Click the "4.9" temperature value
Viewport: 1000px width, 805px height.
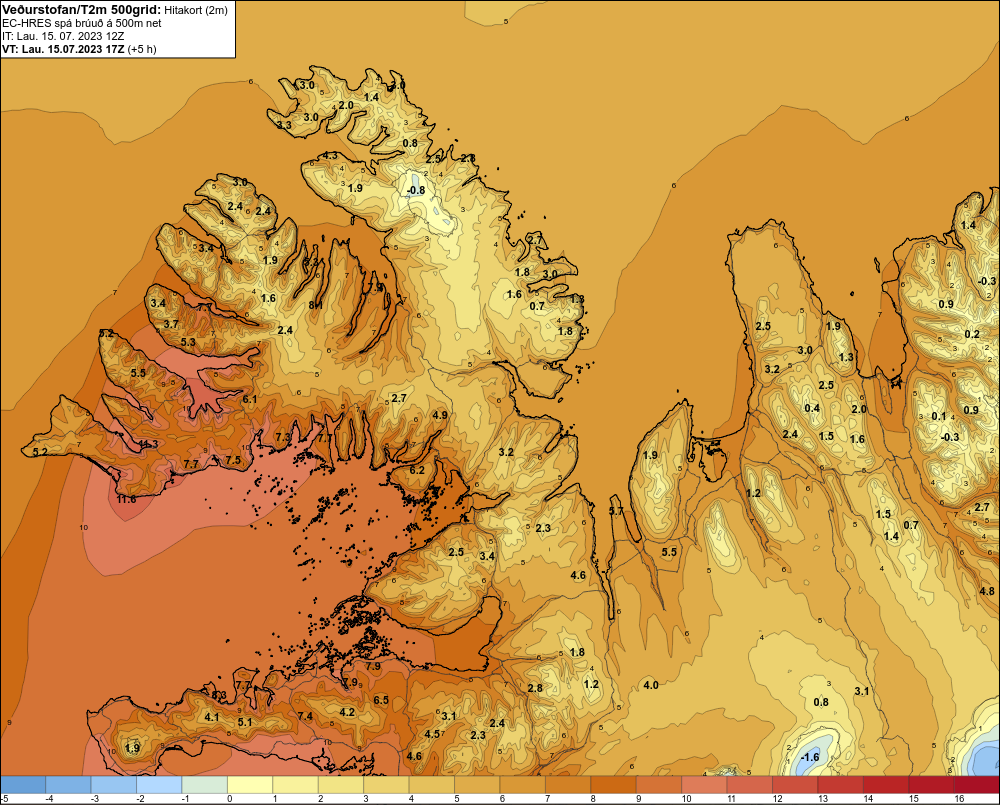[x=439, y=415]
